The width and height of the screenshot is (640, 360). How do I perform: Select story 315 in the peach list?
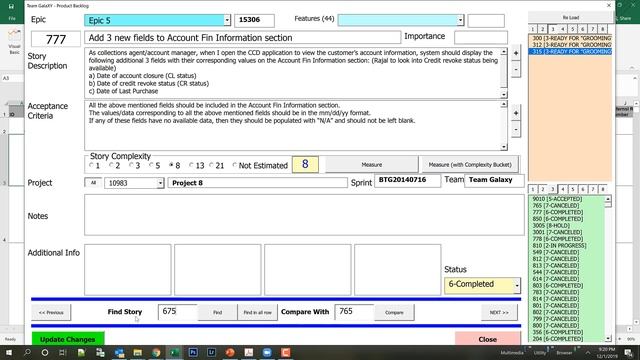[570, 51]
